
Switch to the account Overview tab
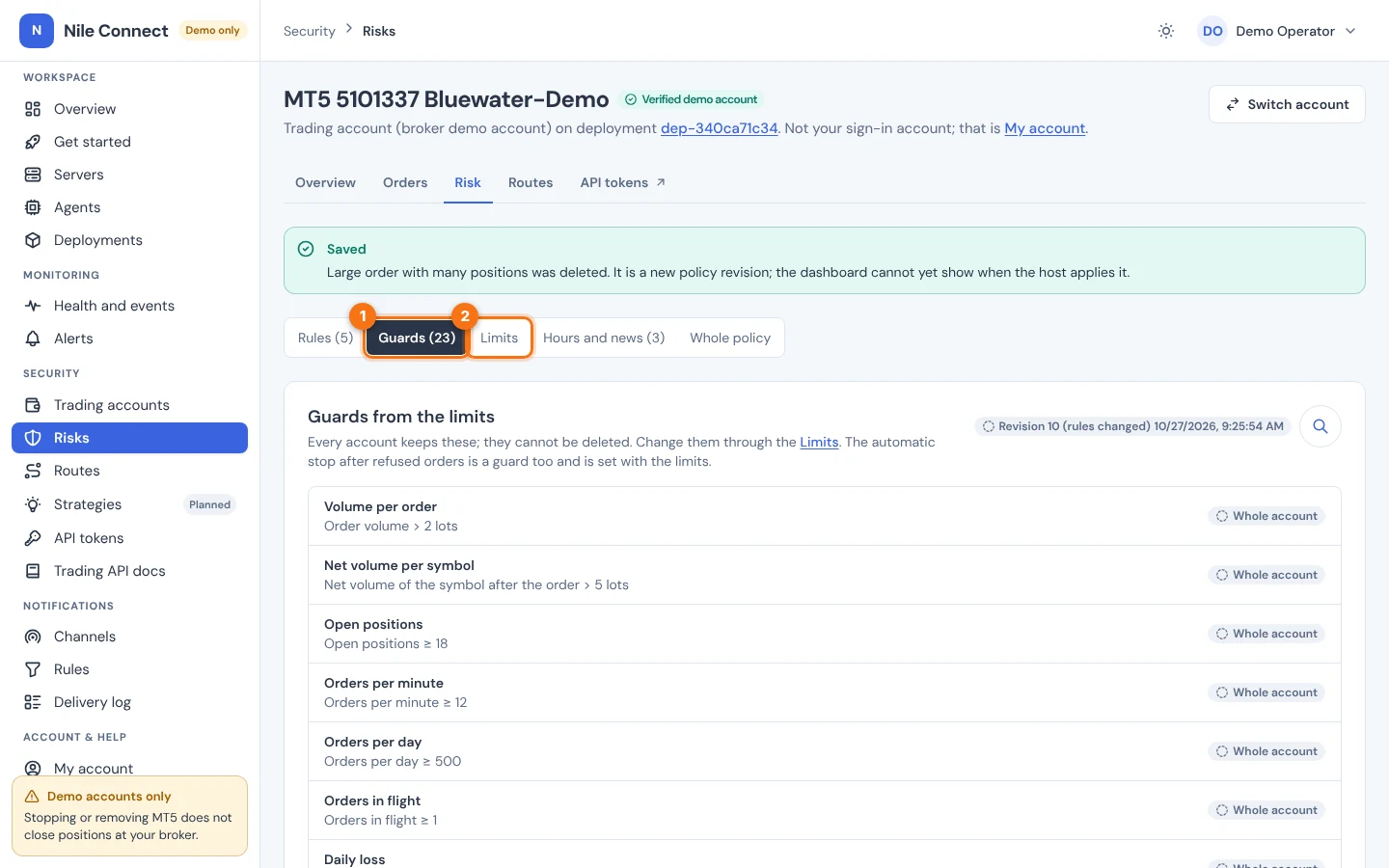[325, 182]
